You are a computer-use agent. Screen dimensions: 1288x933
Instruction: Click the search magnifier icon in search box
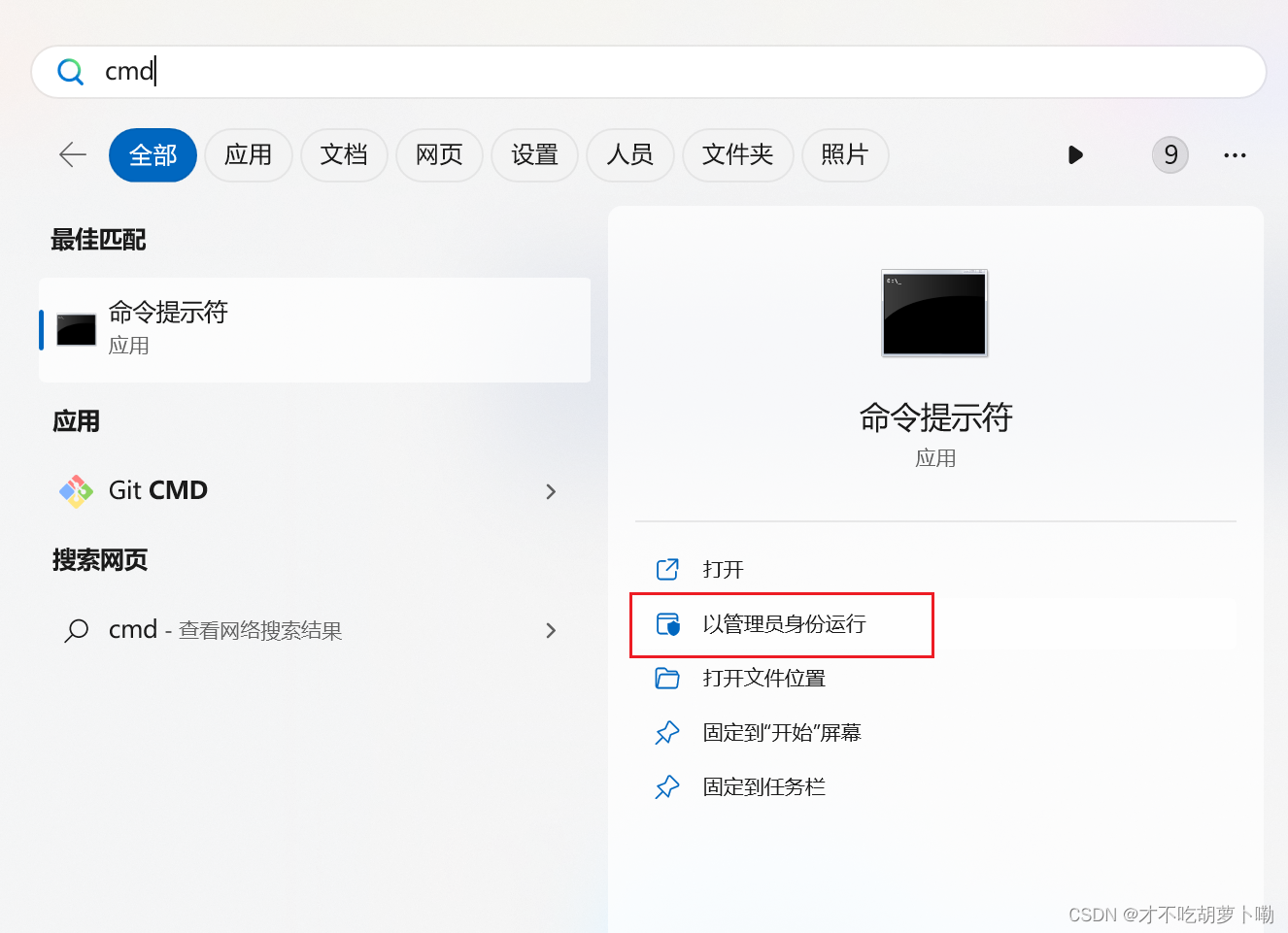(70, 72)
